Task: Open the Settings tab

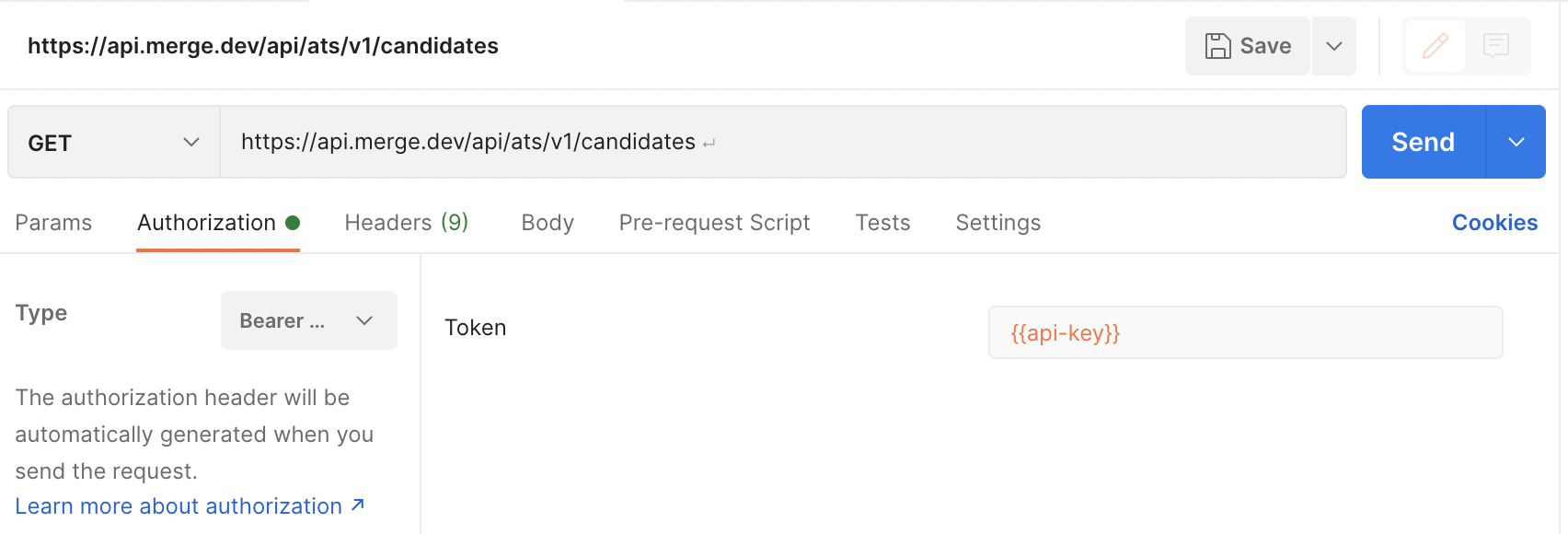Action: pyautogui.click(x=997, y=223)
